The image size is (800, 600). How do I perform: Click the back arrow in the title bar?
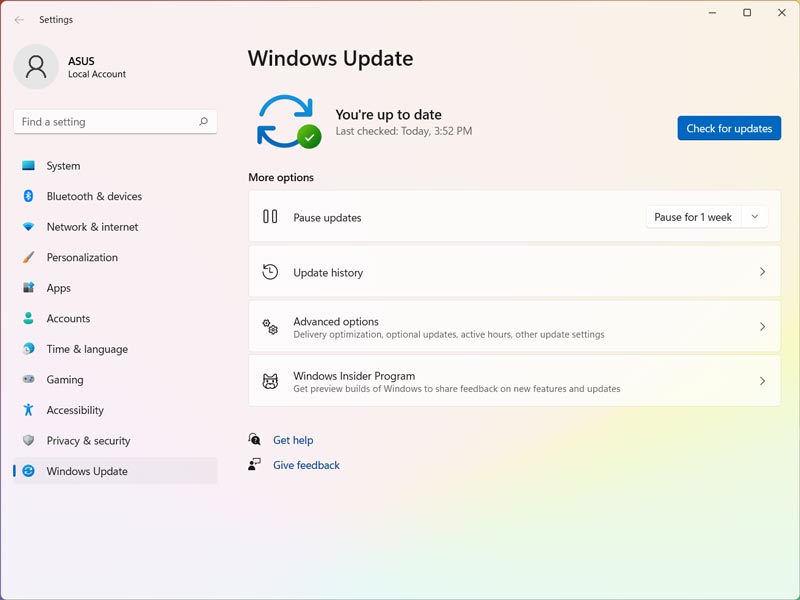point(19,20)
